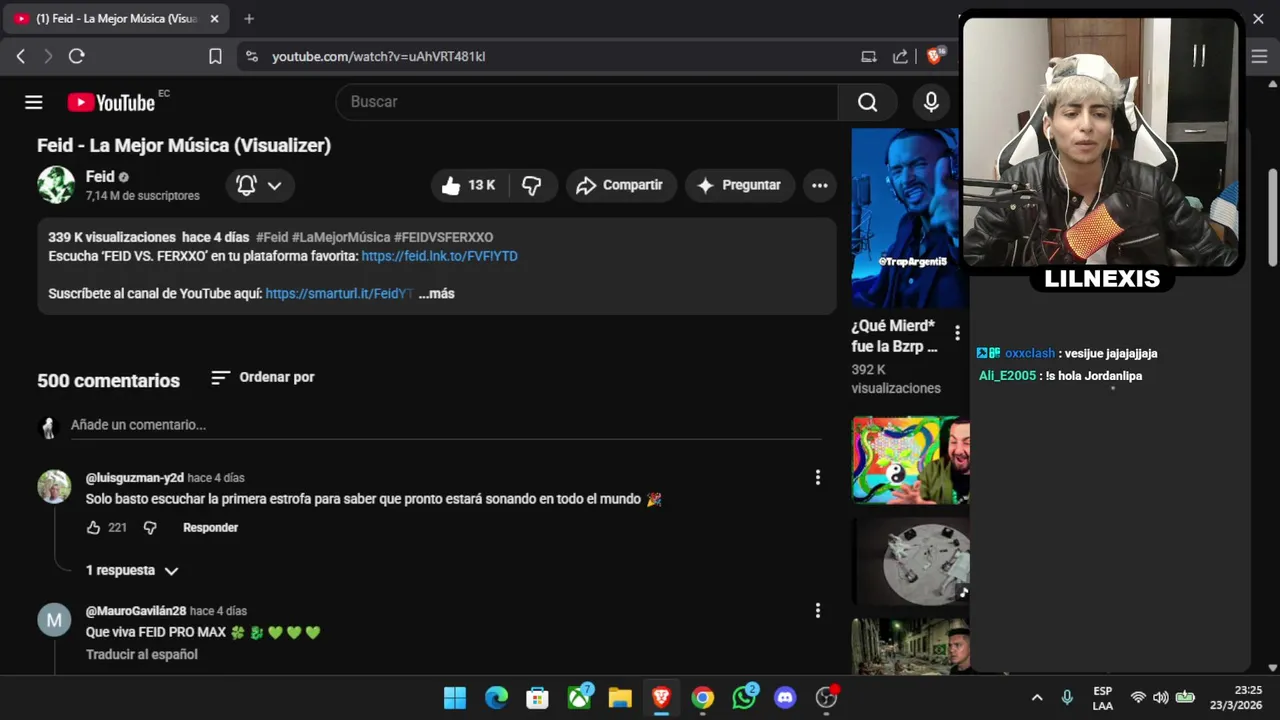Image resolution: width=1280 pixels, height=720 pixels.
Task: Open the smarturl.it/FeidYT subscribe link
Action: (339, 294)
